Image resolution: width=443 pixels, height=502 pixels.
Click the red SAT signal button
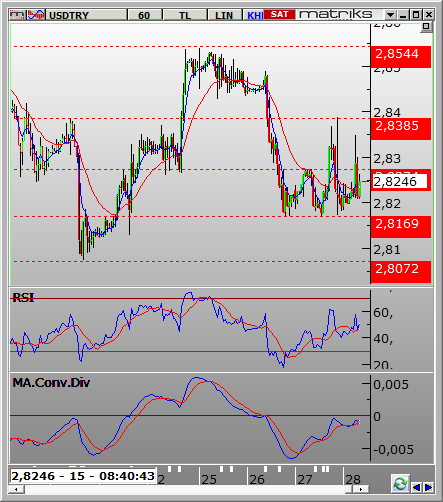click(x=279, y=15)
